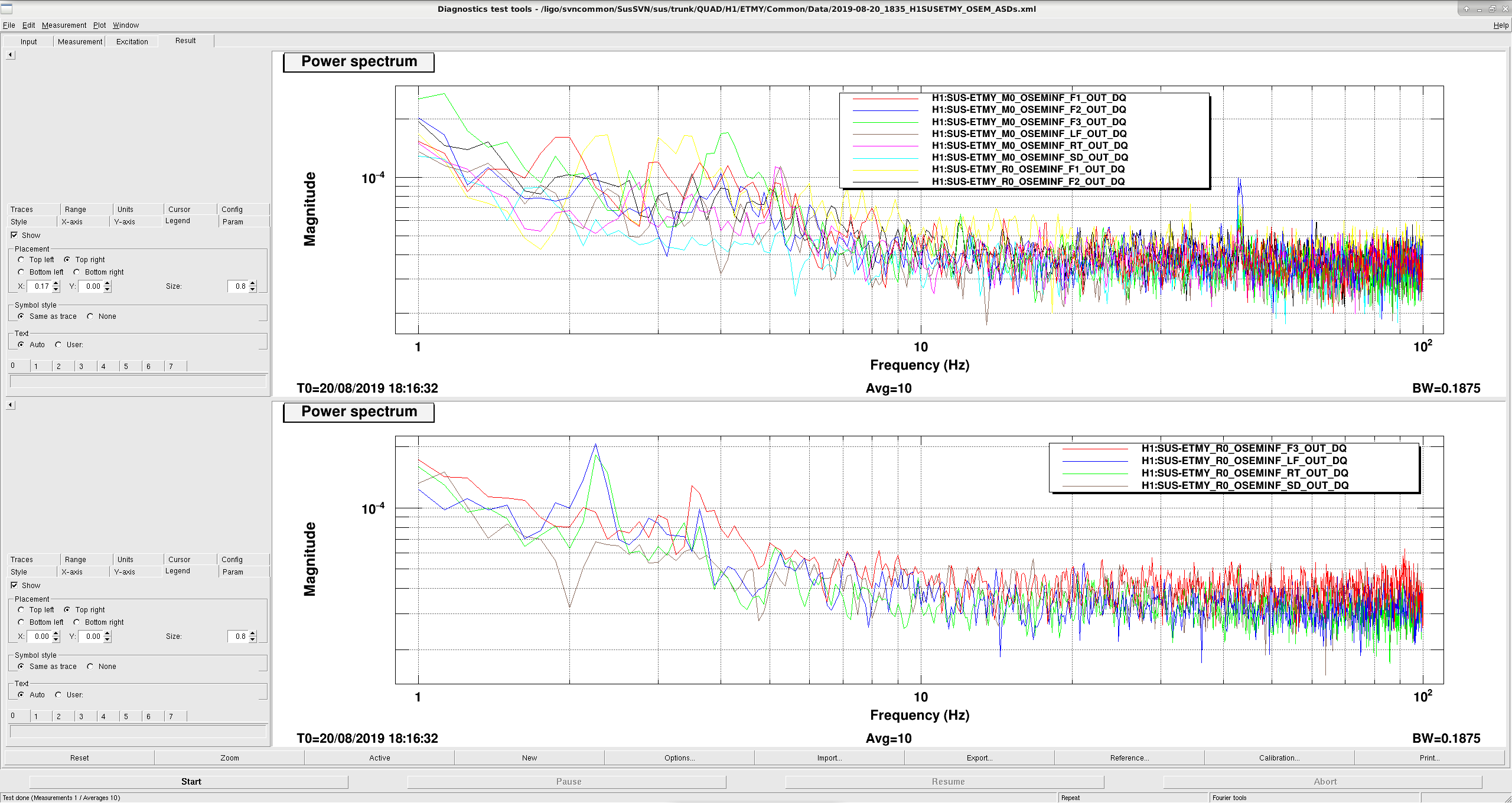Increase the lower legend Y offset stepper
Image resolution: width=1512 pixels, height=803 pixels.
click(x=107, y=634)
